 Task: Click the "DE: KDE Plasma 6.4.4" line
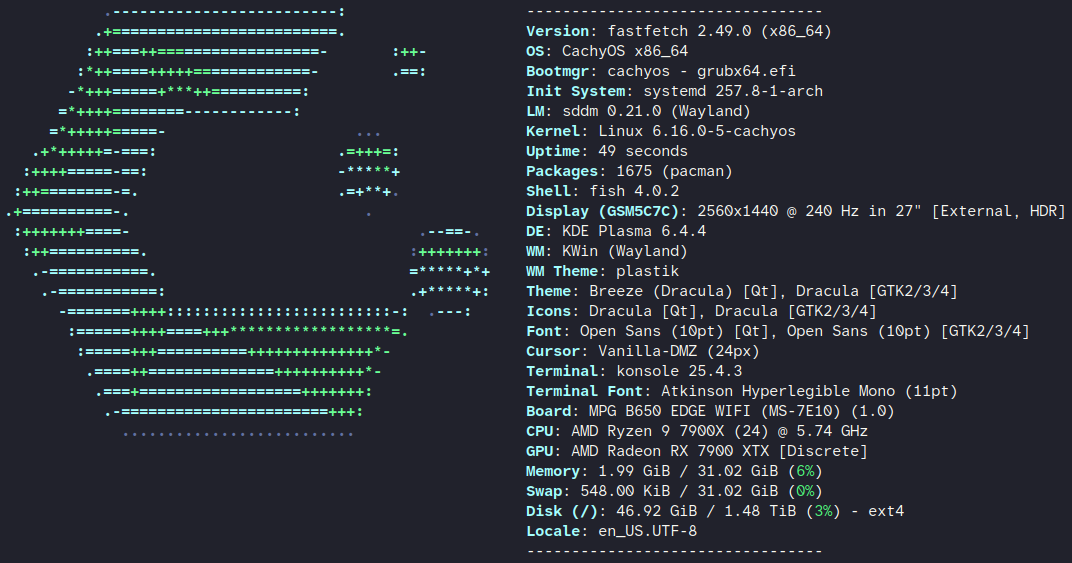[616, 231]
